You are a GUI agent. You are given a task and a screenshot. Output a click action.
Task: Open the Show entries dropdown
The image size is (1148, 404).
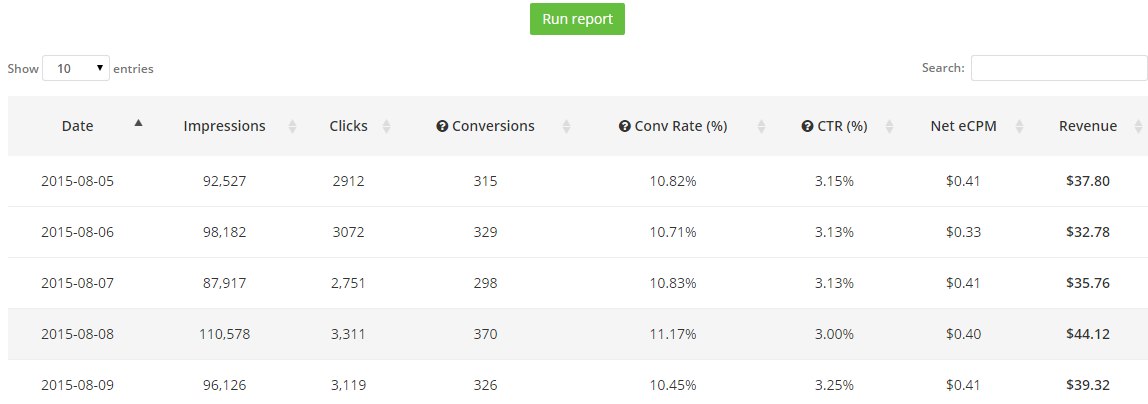tap(76, 68)
